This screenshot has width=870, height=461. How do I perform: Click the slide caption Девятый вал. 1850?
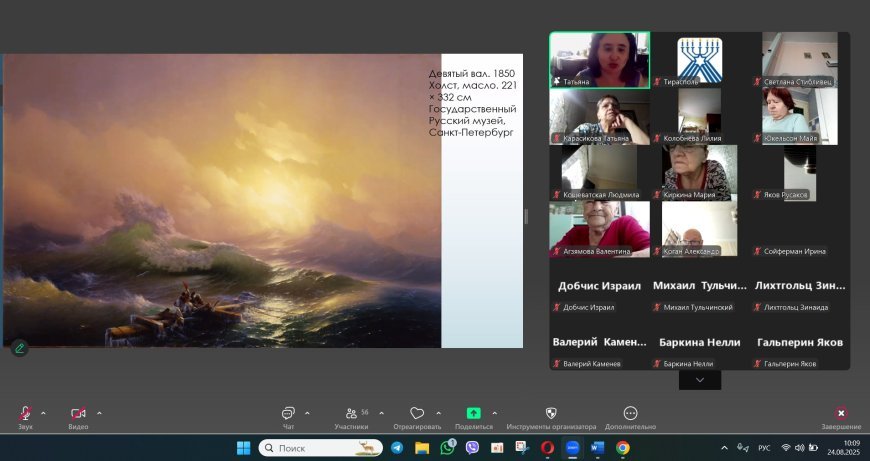pos(472,73)
